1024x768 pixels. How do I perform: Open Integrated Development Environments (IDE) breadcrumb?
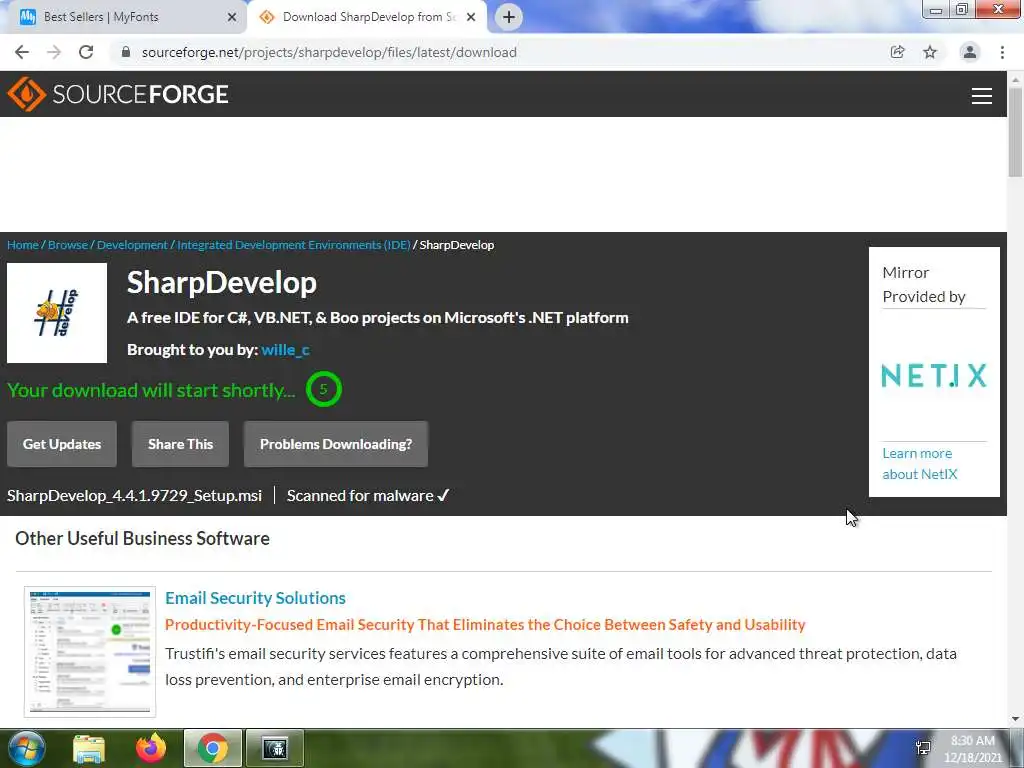pos(294,245)
